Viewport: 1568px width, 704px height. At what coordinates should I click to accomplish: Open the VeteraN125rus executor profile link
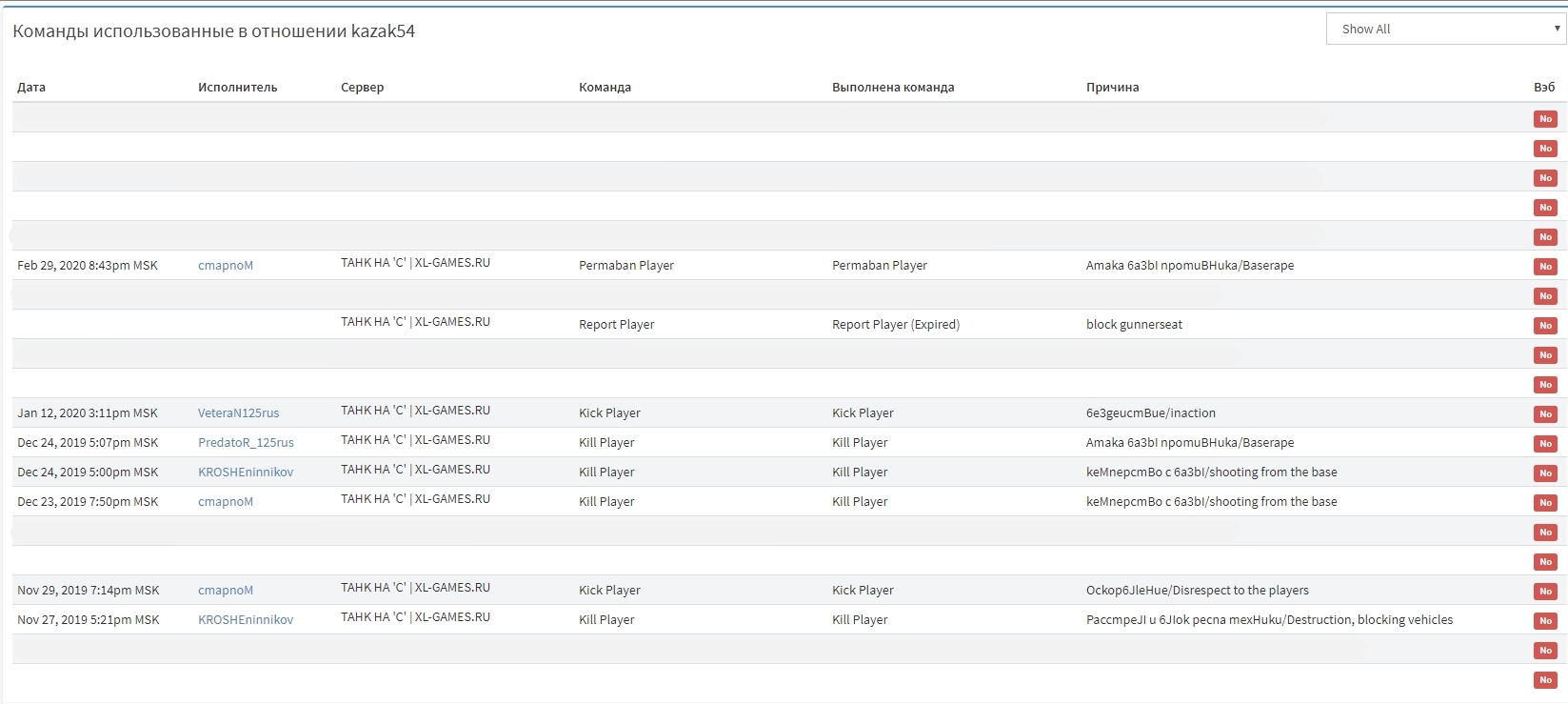pyautogui.click(x=238, y=413)
